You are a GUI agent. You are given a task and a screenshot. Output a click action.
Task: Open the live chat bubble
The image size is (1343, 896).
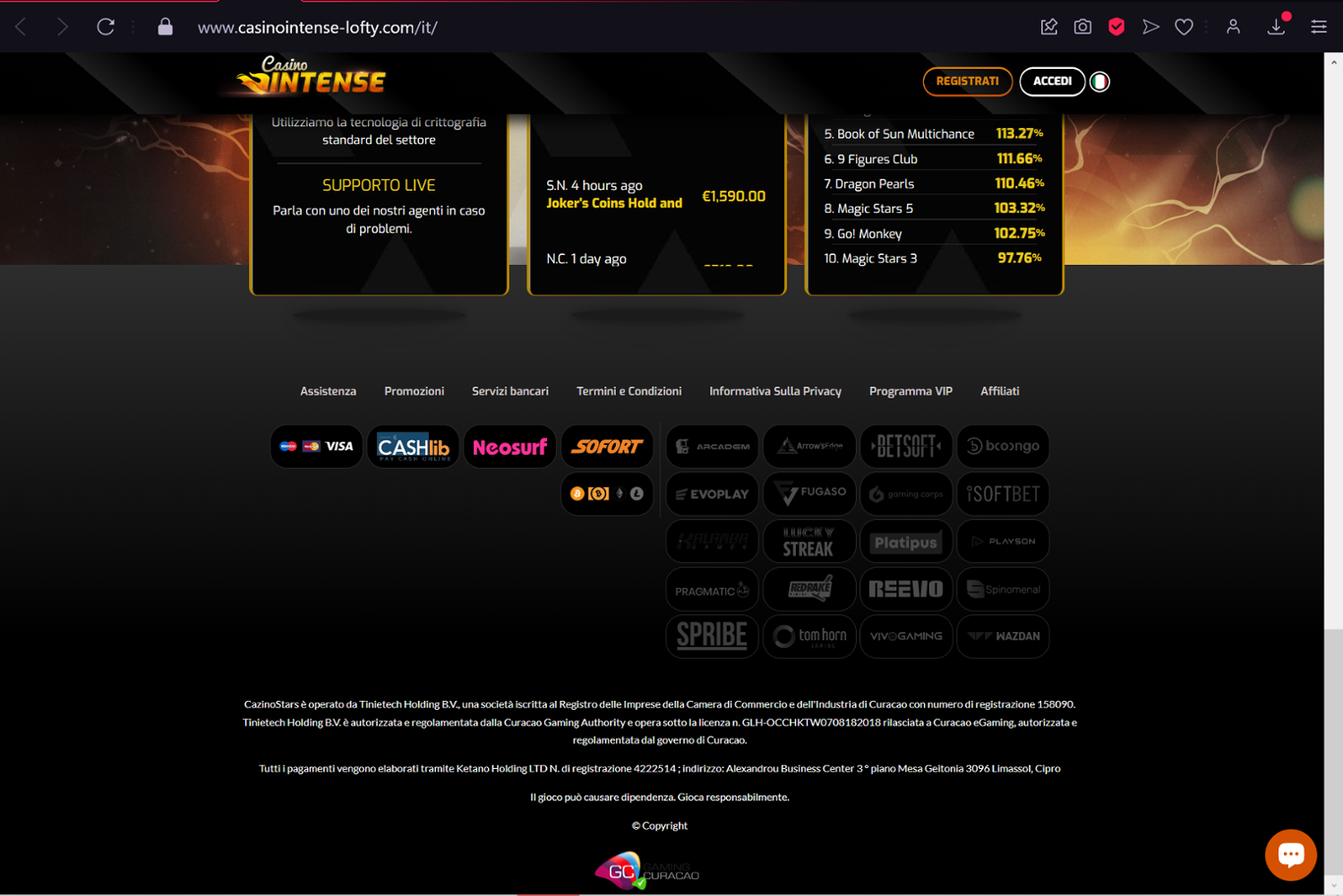tap(1290, 855)
